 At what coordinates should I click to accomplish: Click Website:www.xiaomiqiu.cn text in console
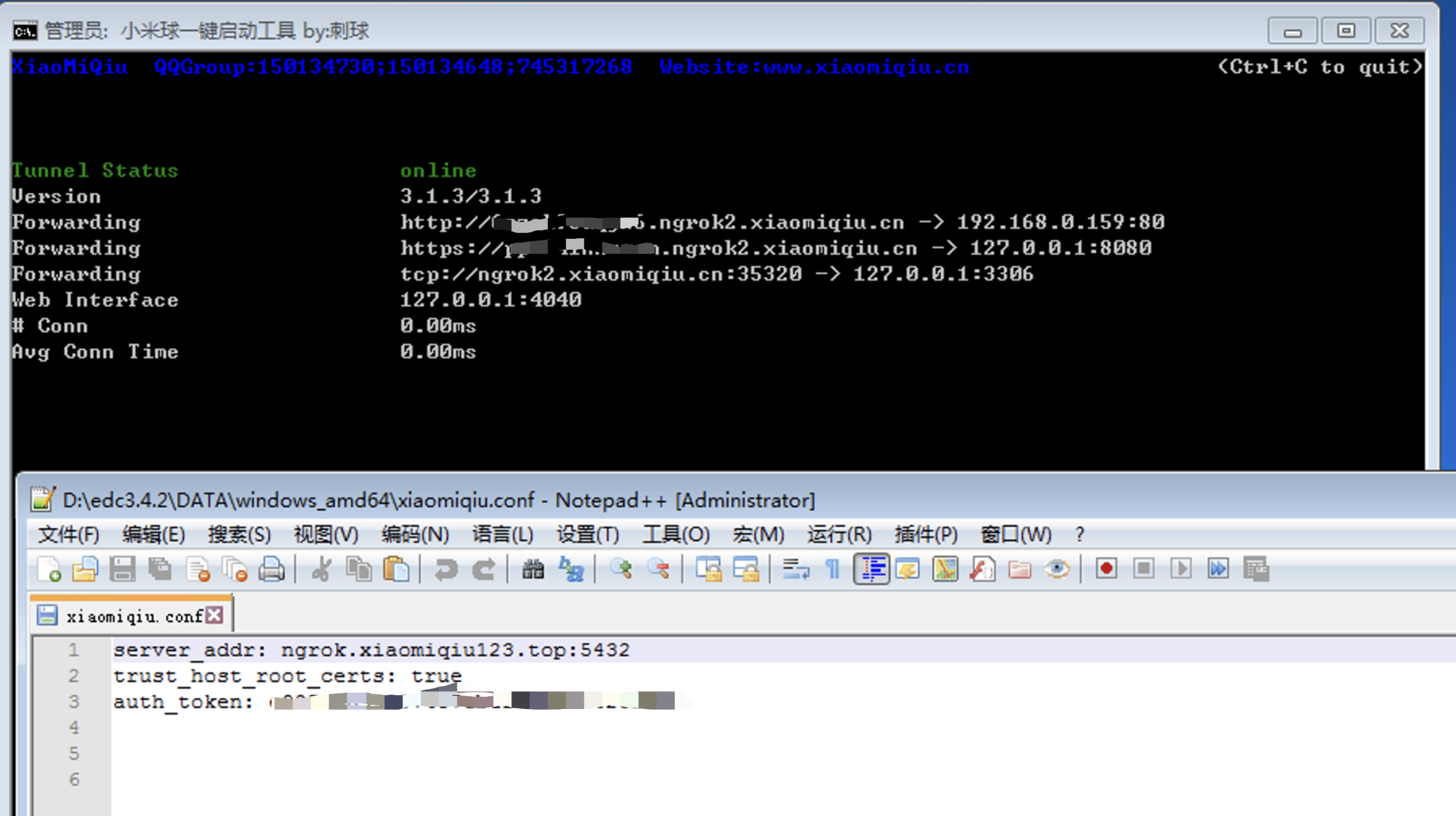[814, 67]
